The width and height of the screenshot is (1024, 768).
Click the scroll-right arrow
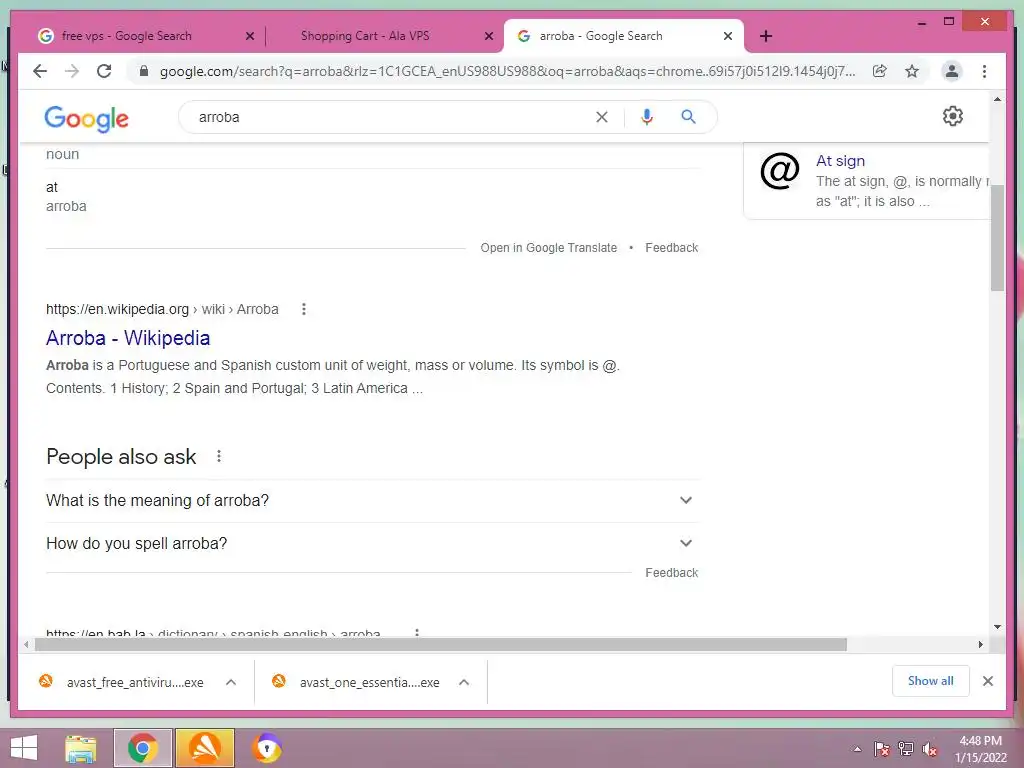click(980, 645)
